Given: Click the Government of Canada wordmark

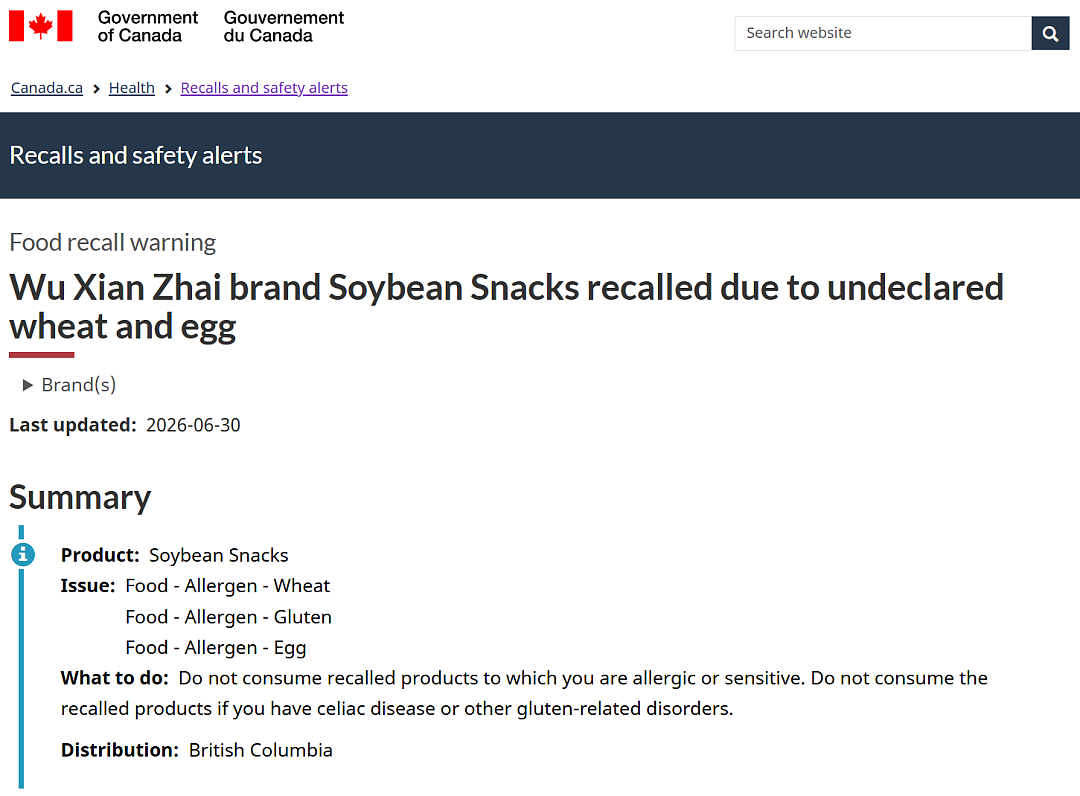Looking at the screenshot, I should 147,26.
